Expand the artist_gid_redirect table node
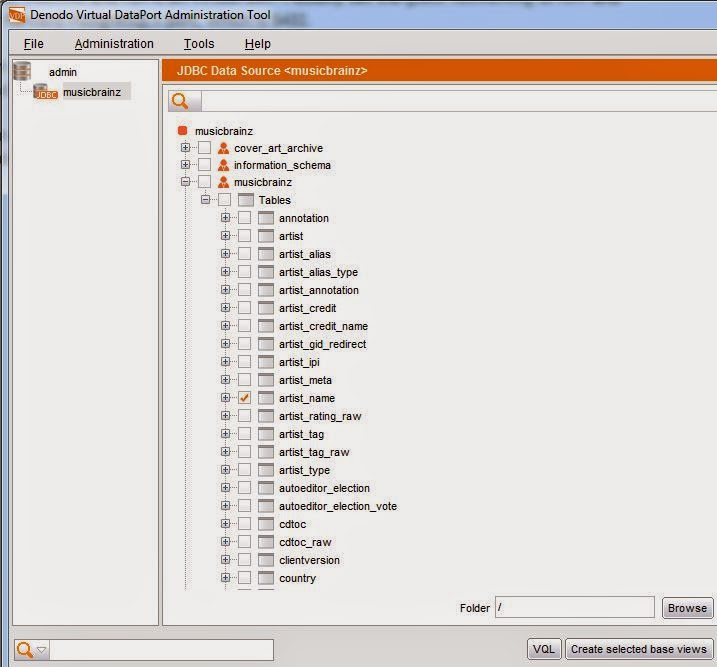717x667 pixels. tap(225, 343)
